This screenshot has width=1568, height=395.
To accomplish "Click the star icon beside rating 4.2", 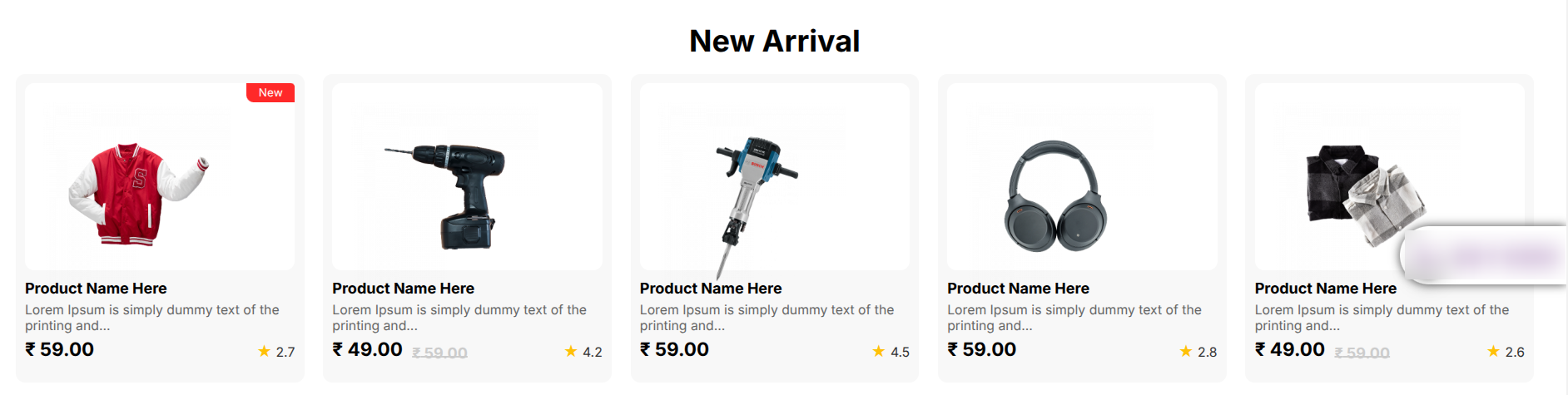I will 571,352.
